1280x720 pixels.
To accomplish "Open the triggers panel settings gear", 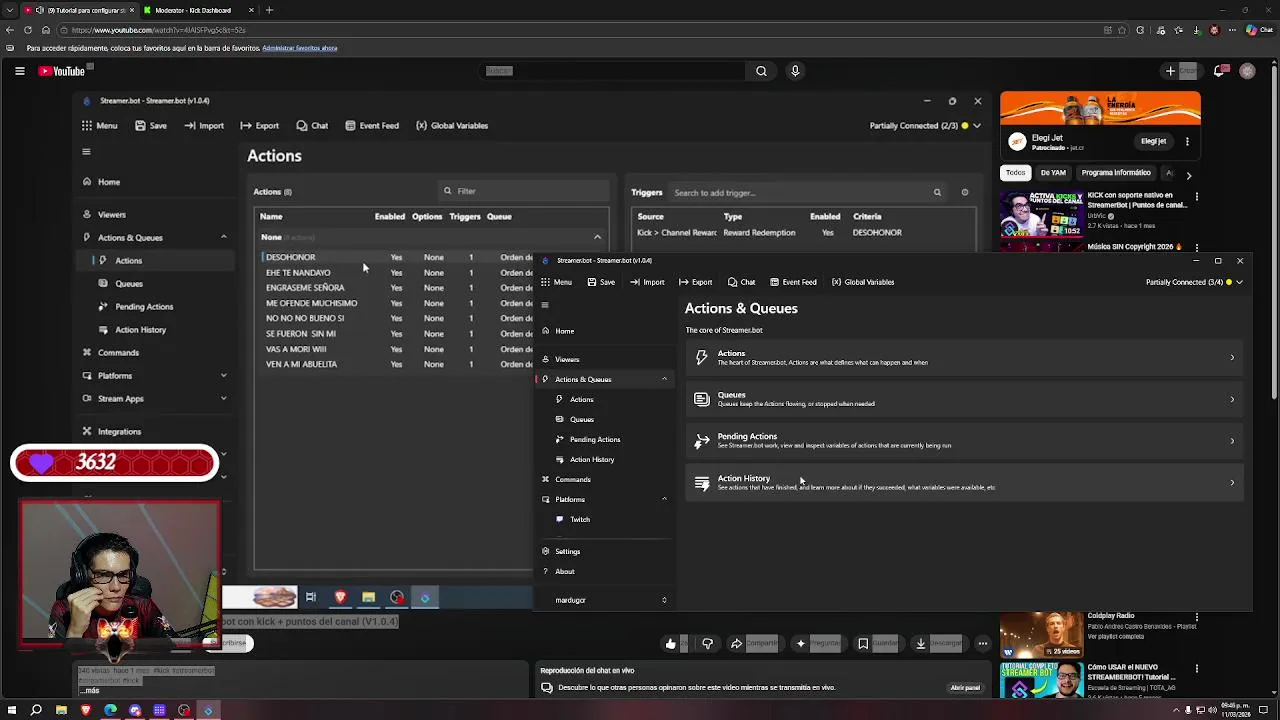I will point(964,192).
